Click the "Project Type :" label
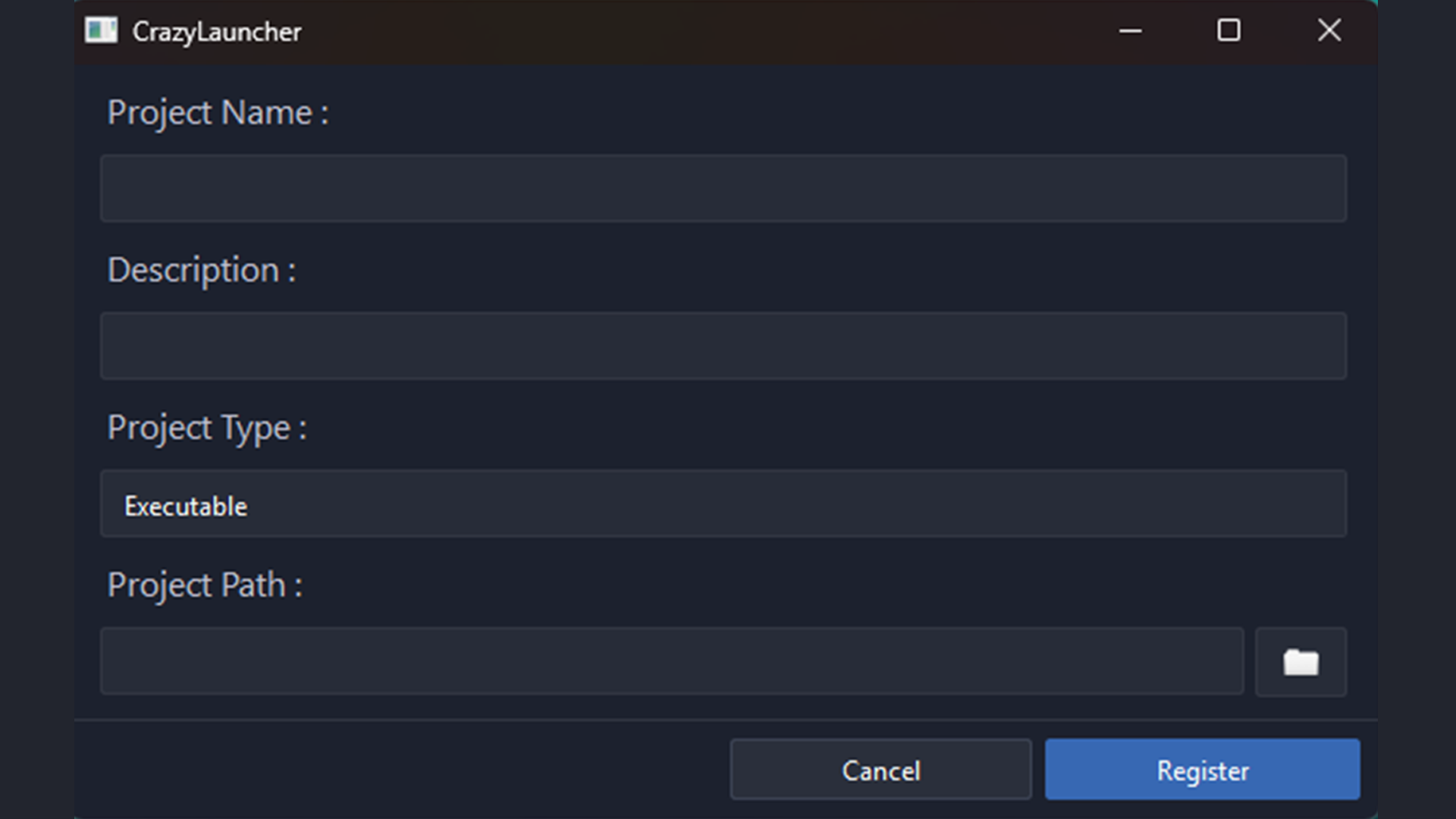1456x819 pixels. tap(206, 428)
